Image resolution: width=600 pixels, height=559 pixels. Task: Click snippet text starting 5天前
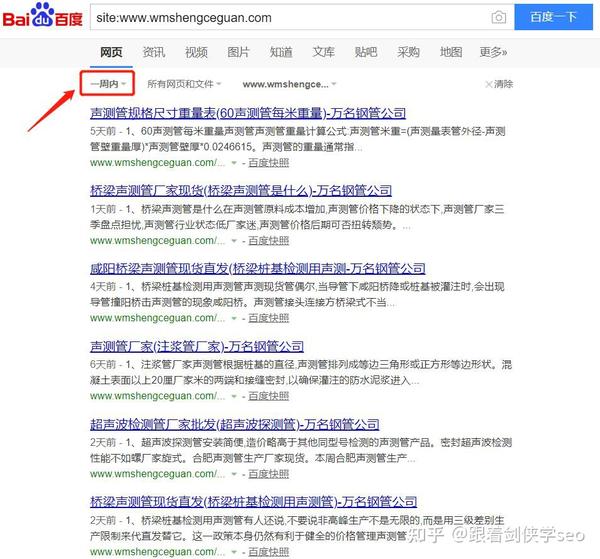point(298,139)
